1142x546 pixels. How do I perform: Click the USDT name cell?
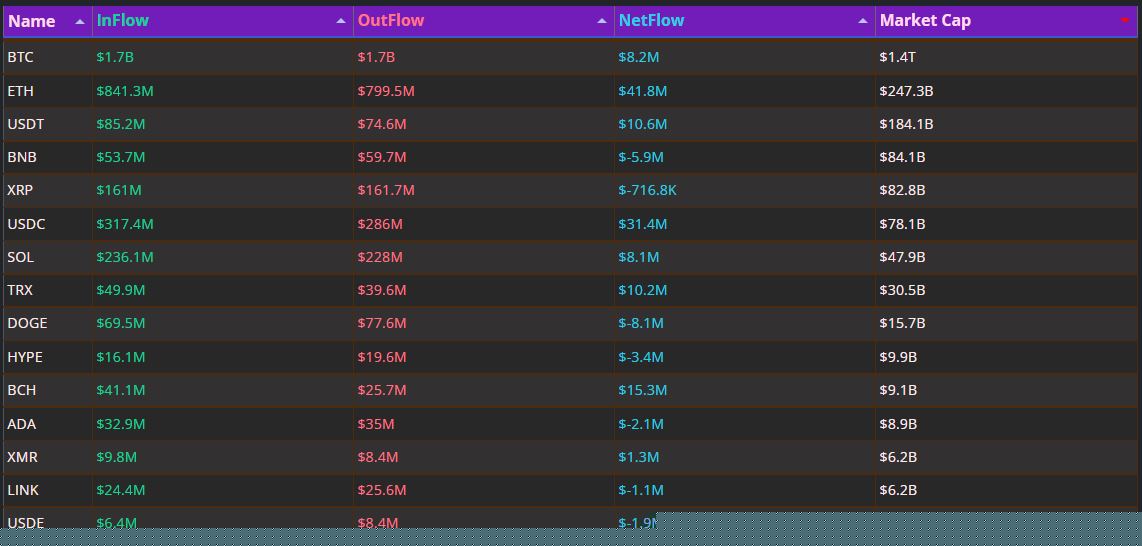pos(26,124)
